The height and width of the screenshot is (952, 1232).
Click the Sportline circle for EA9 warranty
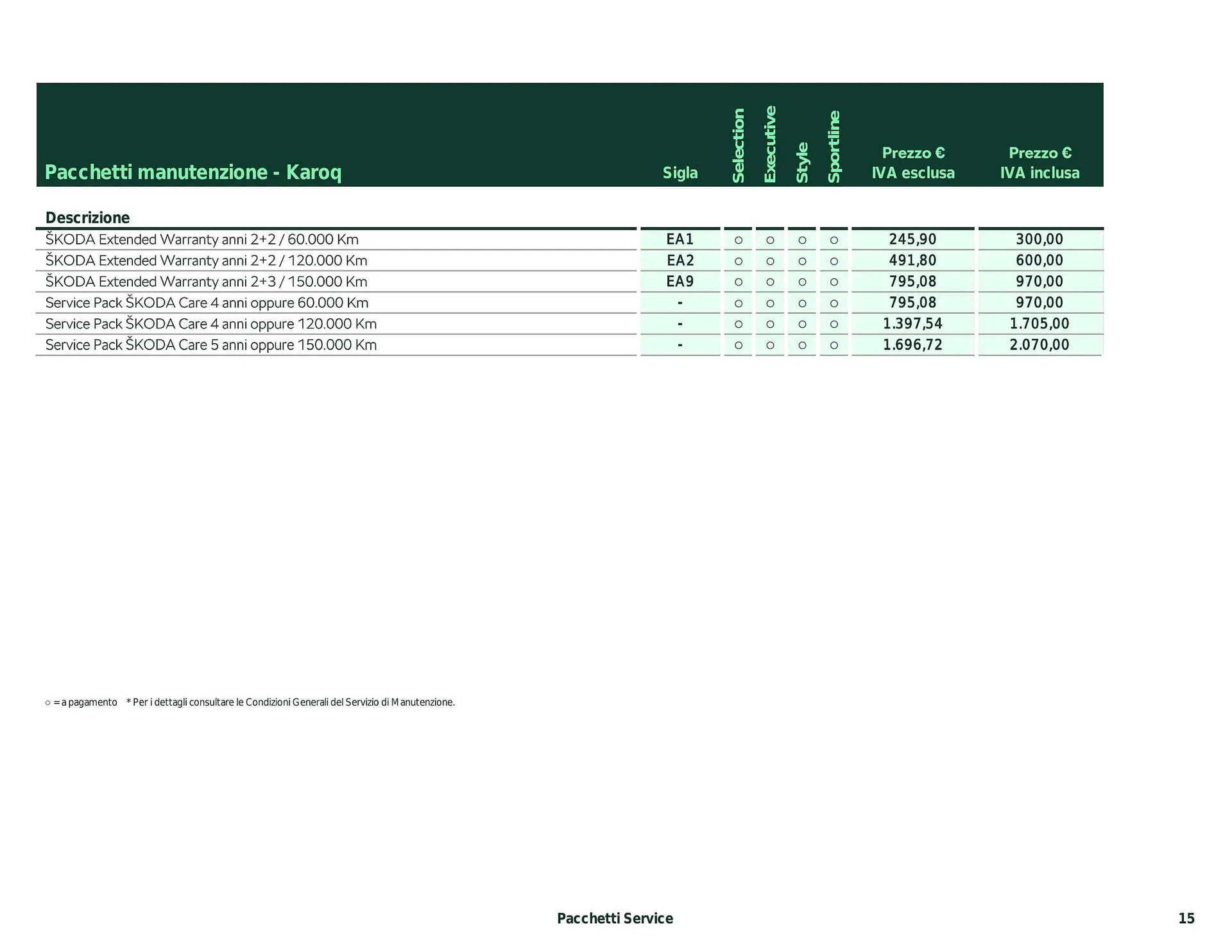(834, 282)
